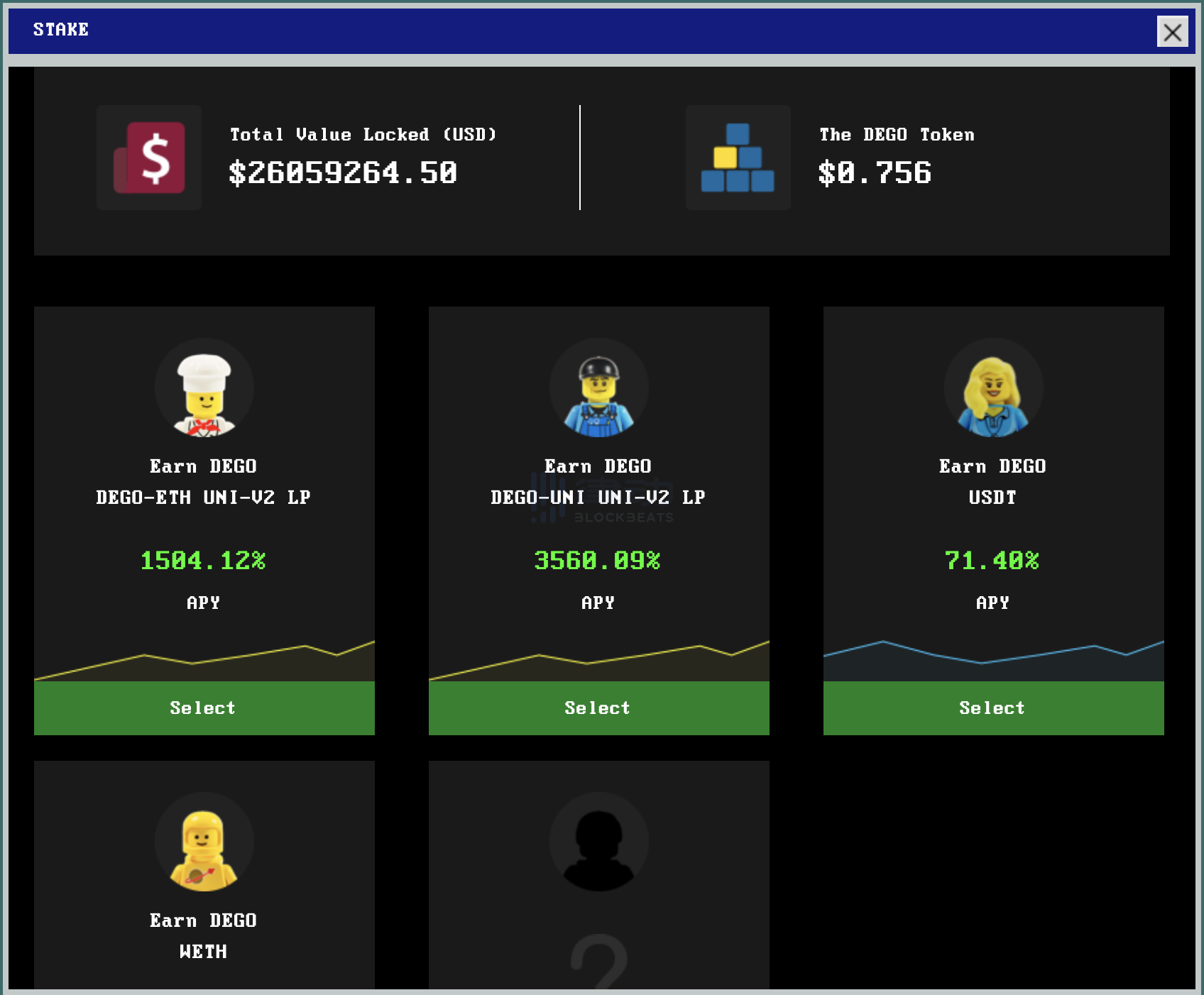Click the DEGO token price $0.756
This screenshot has height=995, width=1204.
875,173
